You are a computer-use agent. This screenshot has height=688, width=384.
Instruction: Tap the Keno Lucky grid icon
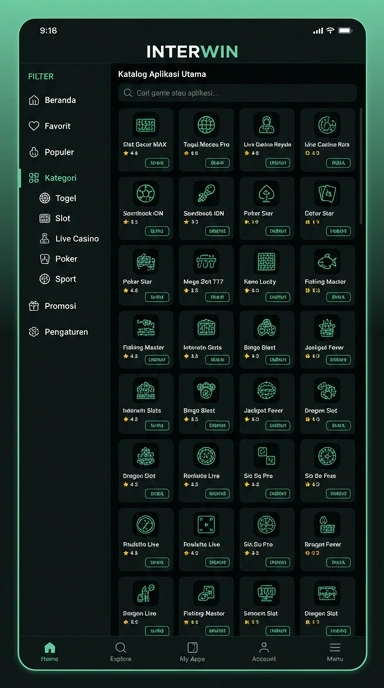(x=266, y=262)
